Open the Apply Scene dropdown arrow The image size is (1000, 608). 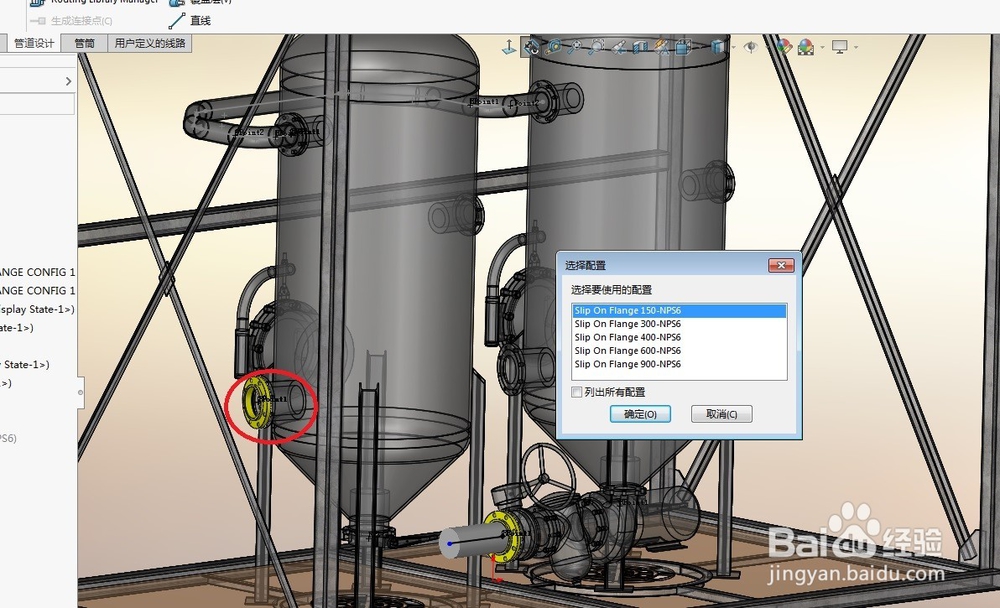(x=822, y=47)
